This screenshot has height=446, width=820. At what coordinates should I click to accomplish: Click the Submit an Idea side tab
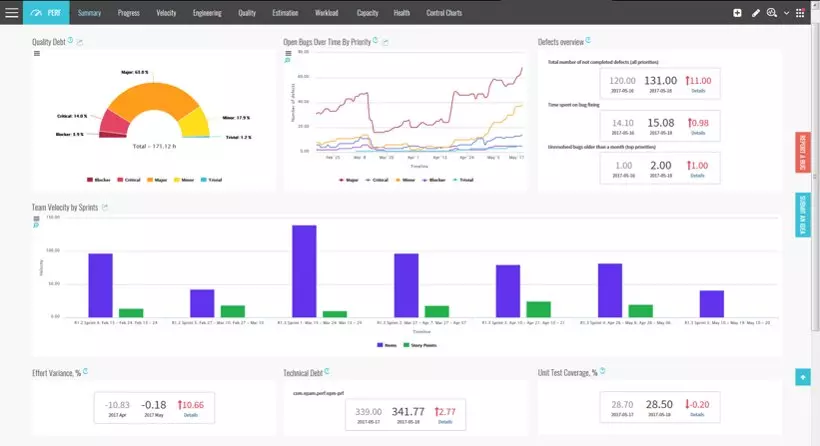click(x=803, y=215)
